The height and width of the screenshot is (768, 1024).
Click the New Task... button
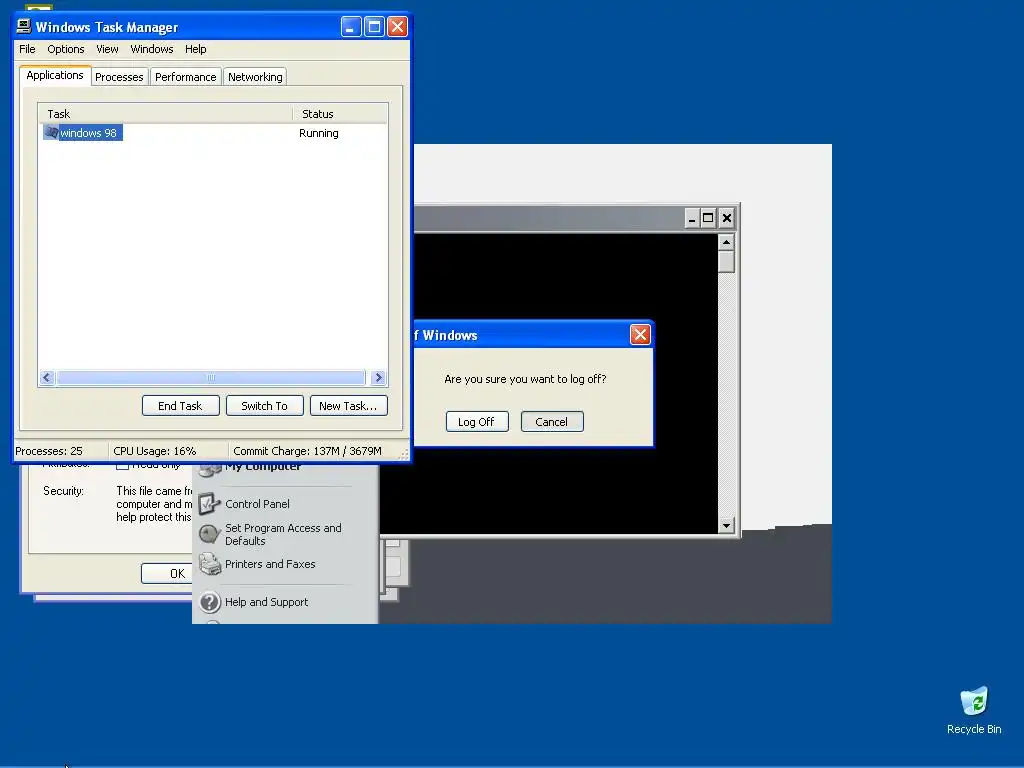[x=349, y=406]
